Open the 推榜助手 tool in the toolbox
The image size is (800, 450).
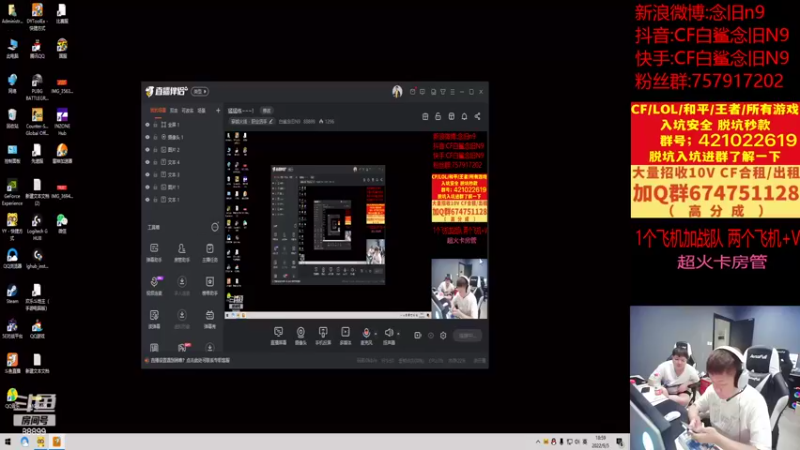coord(210,285)
